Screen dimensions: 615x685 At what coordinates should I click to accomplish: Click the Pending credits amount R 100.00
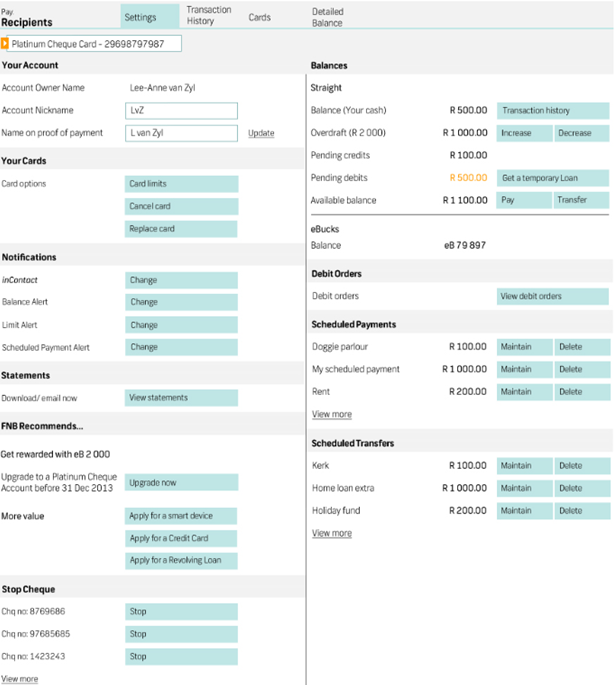point(468,156)
